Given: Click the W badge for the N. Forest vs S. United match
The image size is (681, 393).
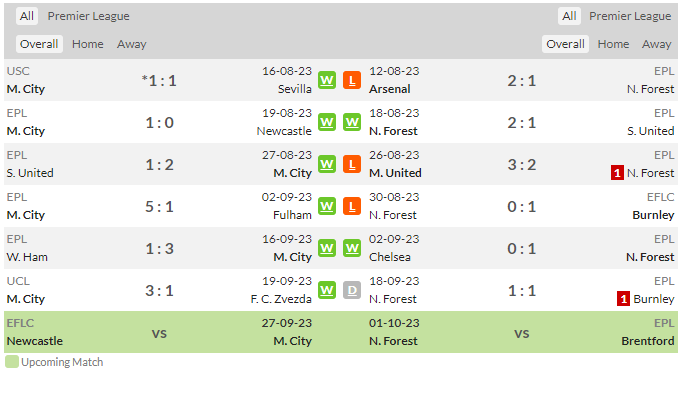Looking at the screenshot, I should (352, 122).
